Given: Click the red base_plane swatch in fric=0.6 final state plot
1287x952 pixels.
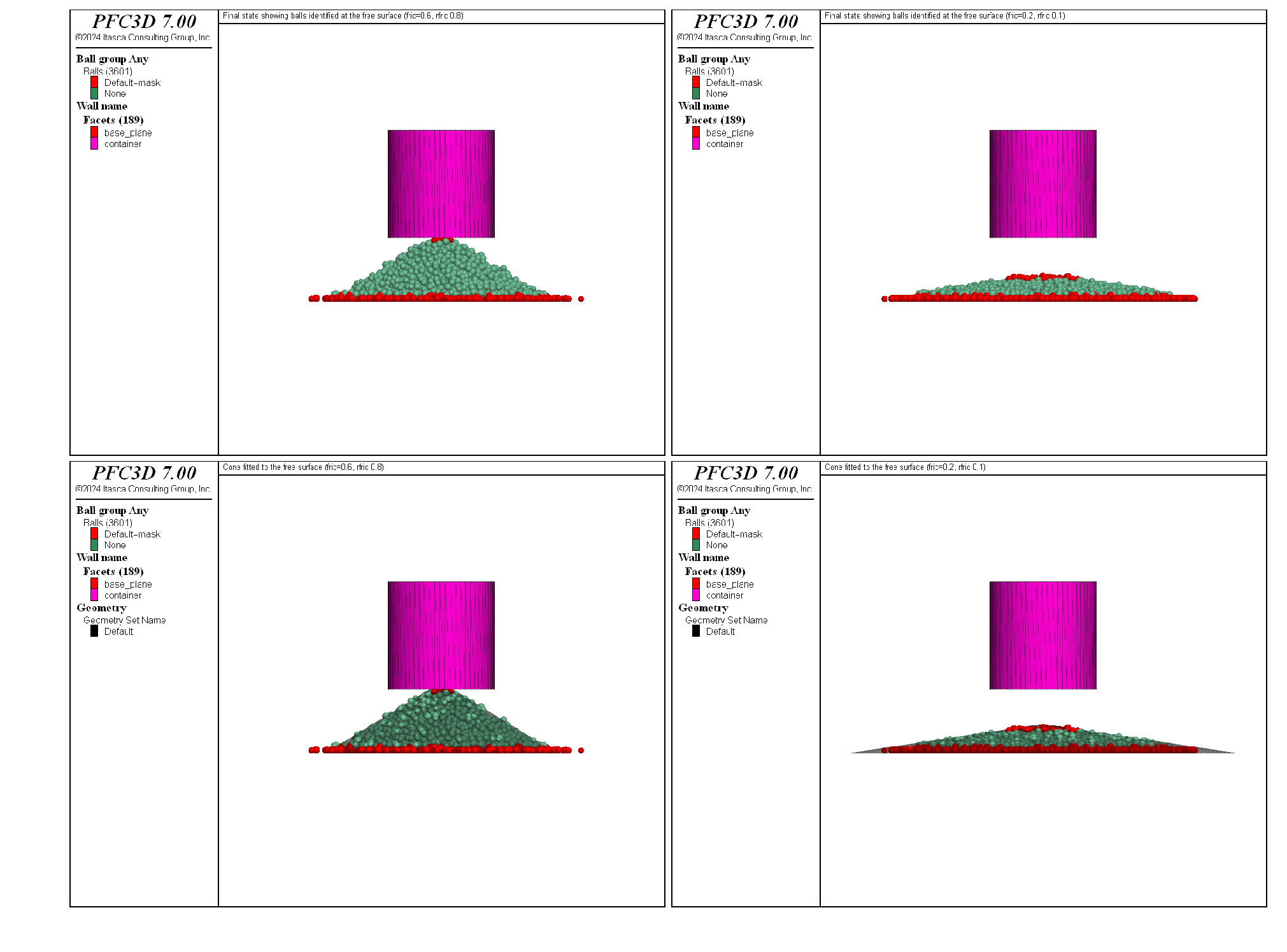Looking at the screenshot, I should 94,132.
